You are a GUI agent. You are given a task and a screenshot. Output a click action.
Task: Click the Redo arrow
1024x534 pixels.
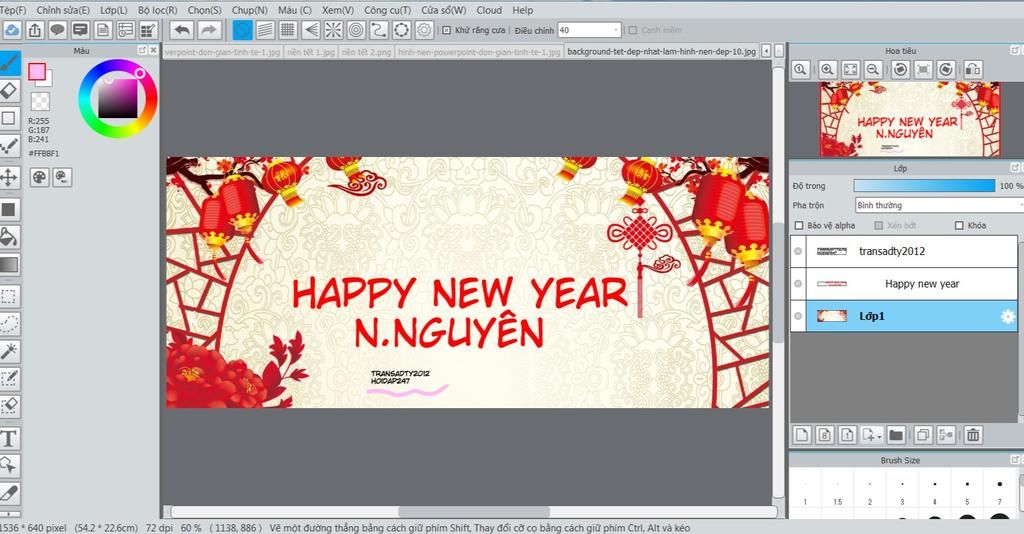point(208,30)
